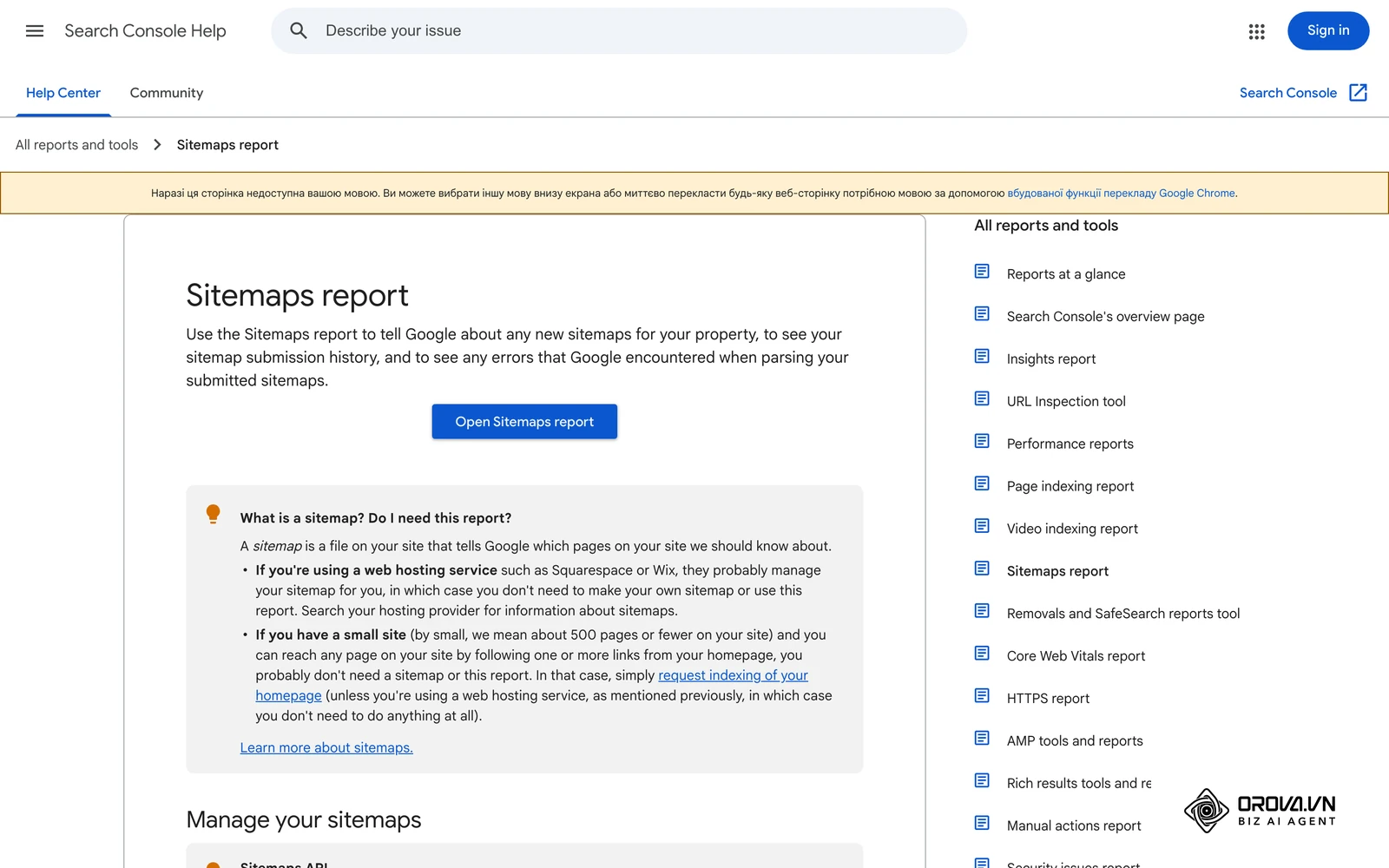Open the AMP tools and reports article
The image size is (1389, 868).
pos(1075,742)
